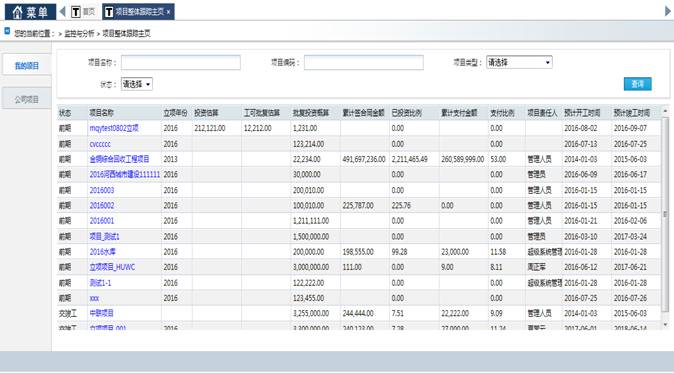Viewport: 674px width, 373px height.
Task: Click the payment ratio 11.58
Action: pyautogui.click(x=498, y=252)
